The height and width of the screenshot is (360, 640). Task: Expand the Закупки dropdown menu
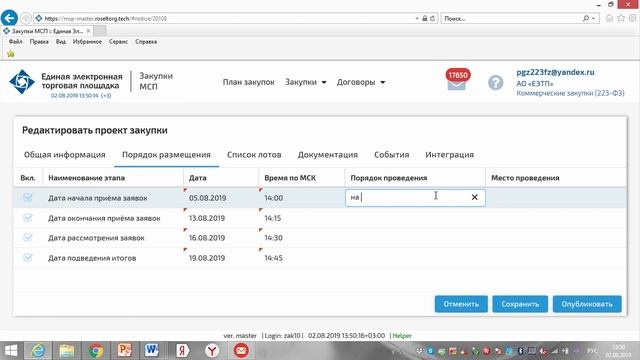tap(306, 82)
